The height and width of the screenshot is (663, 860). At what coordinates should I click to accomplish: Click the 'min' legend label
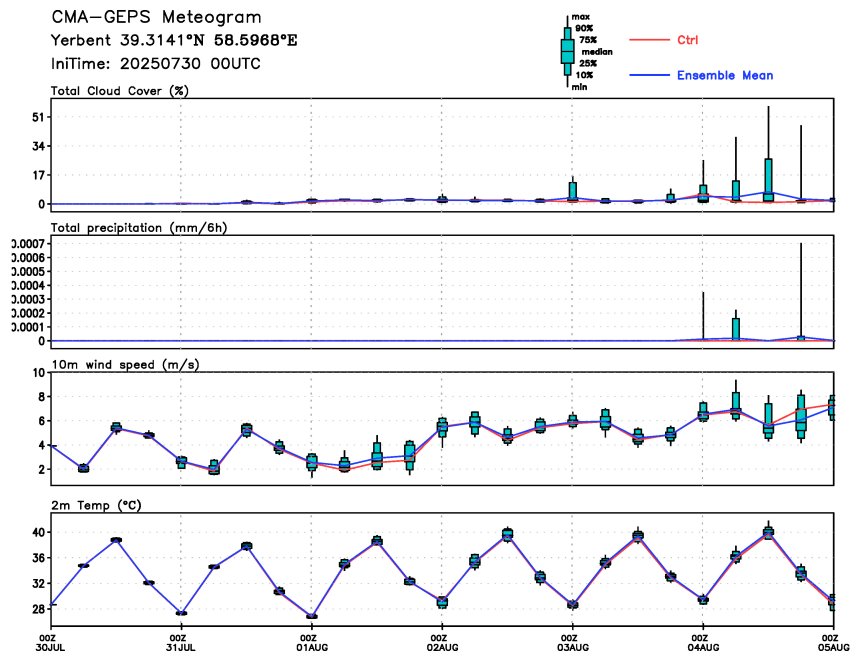pyautogui.click(x=579, y=87)
